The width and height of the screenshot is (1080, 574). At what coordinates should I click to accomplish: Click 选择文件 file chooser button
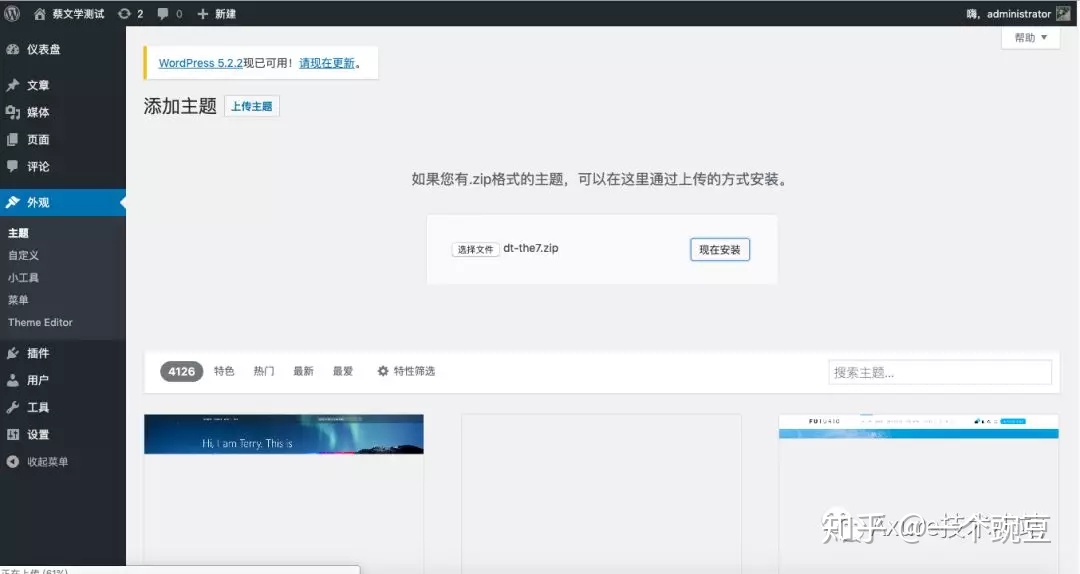[475, 249]
